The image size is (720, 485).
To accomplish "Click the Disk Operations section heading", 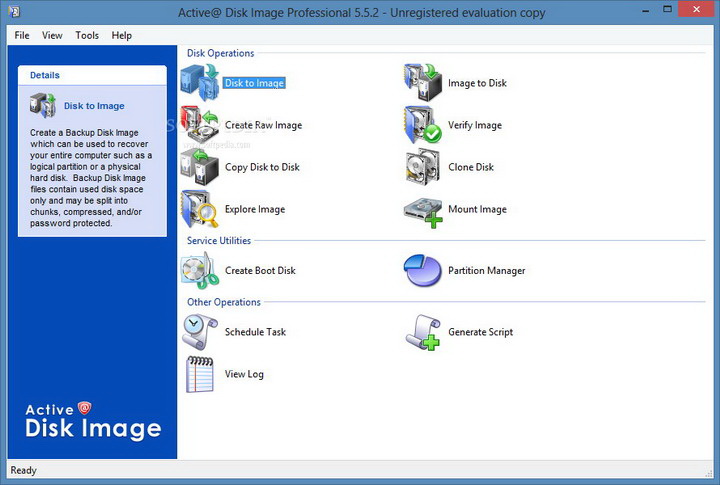I will tap(220, 53).
